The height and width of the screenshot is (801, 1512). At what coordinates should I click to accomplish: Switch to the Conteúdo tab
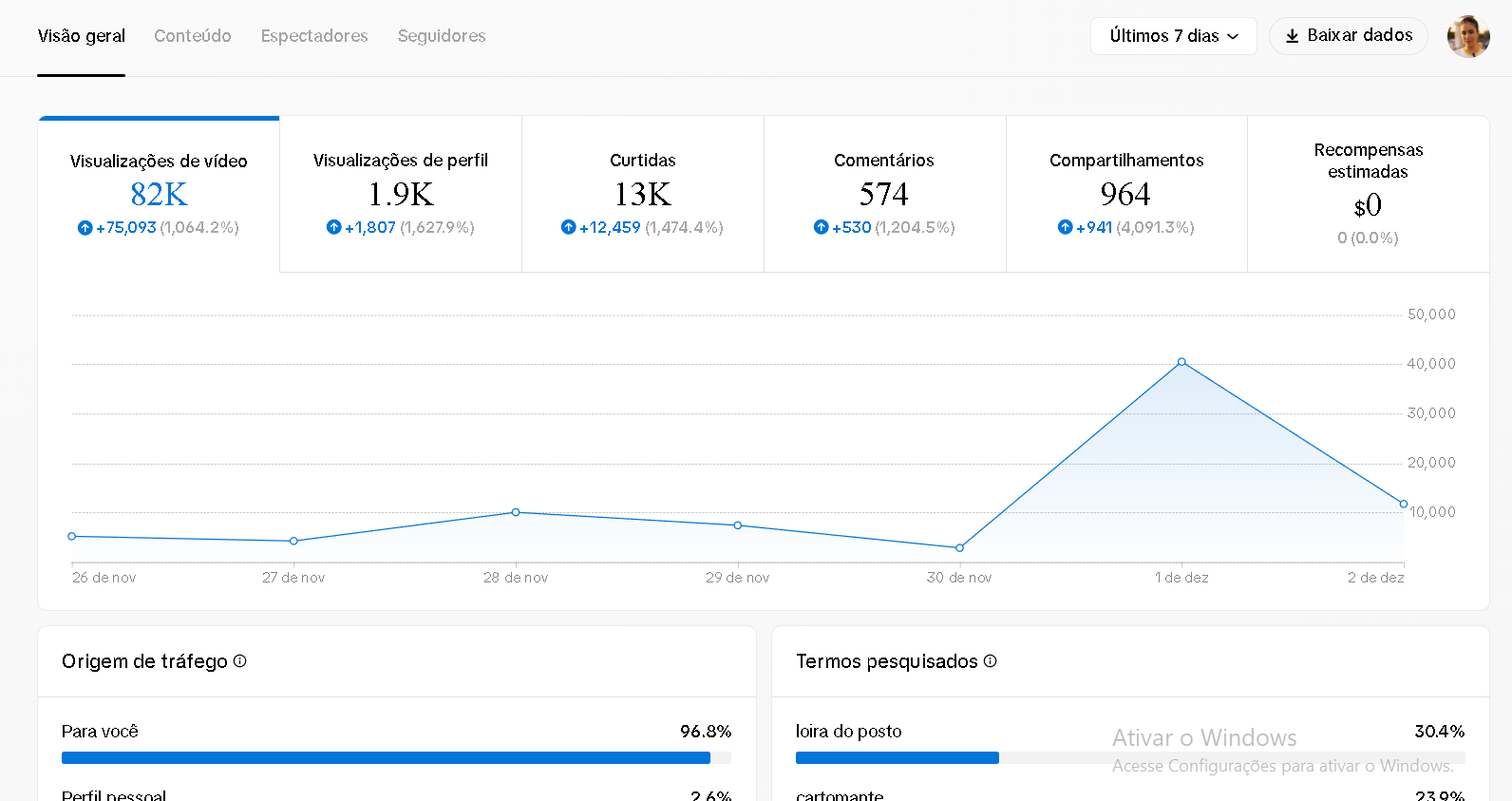(193, 36)
